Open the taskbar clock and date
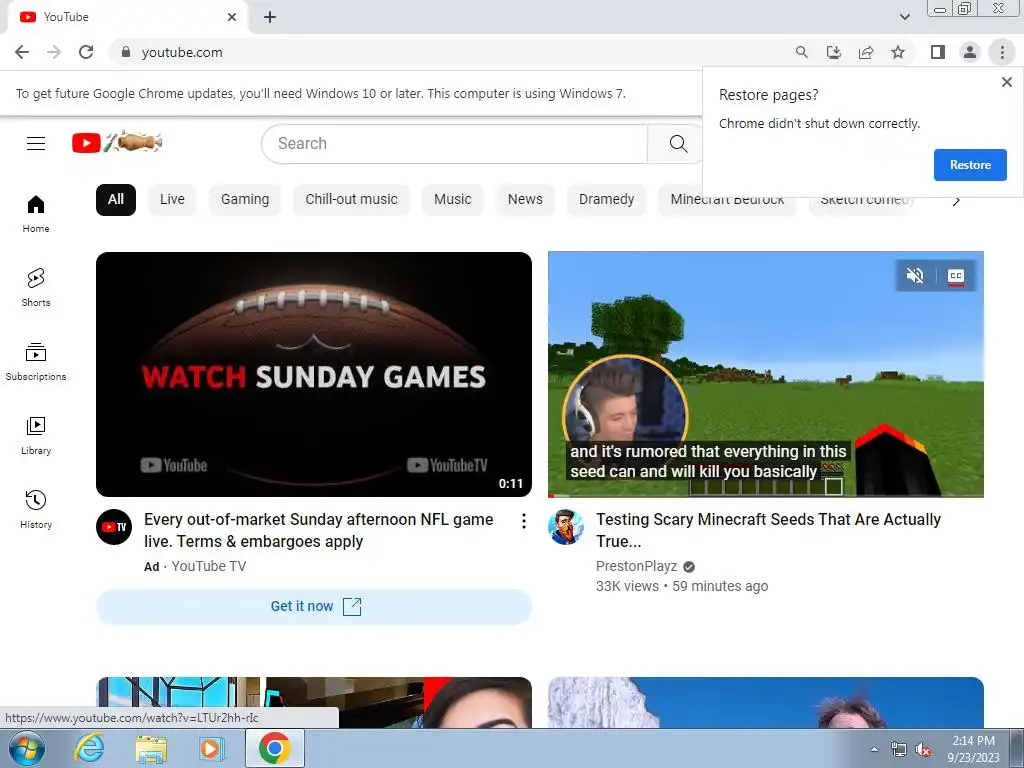The image size is (1024, 768). [973, 749]
